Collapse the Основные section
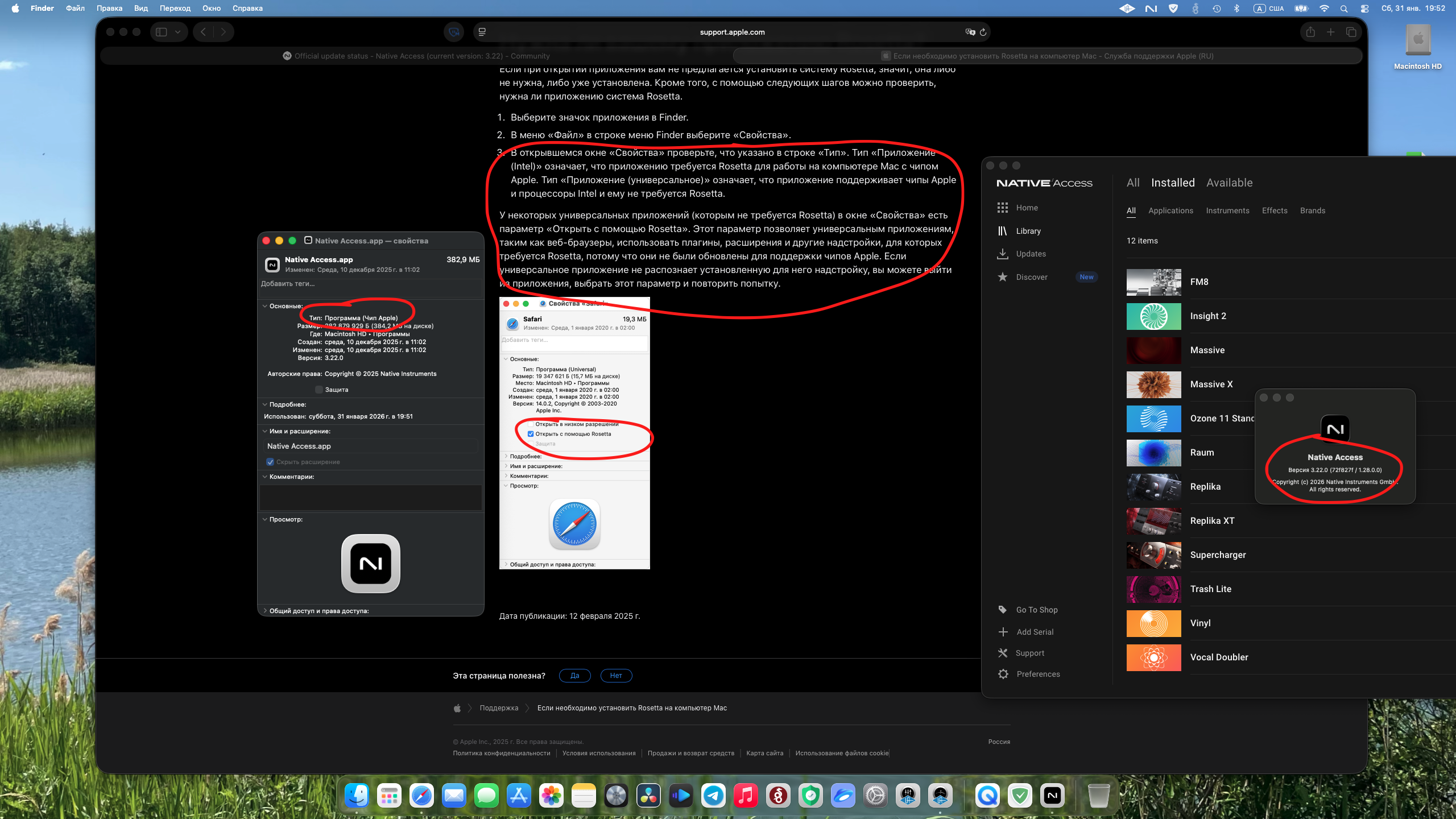 (x=264, y=306)
